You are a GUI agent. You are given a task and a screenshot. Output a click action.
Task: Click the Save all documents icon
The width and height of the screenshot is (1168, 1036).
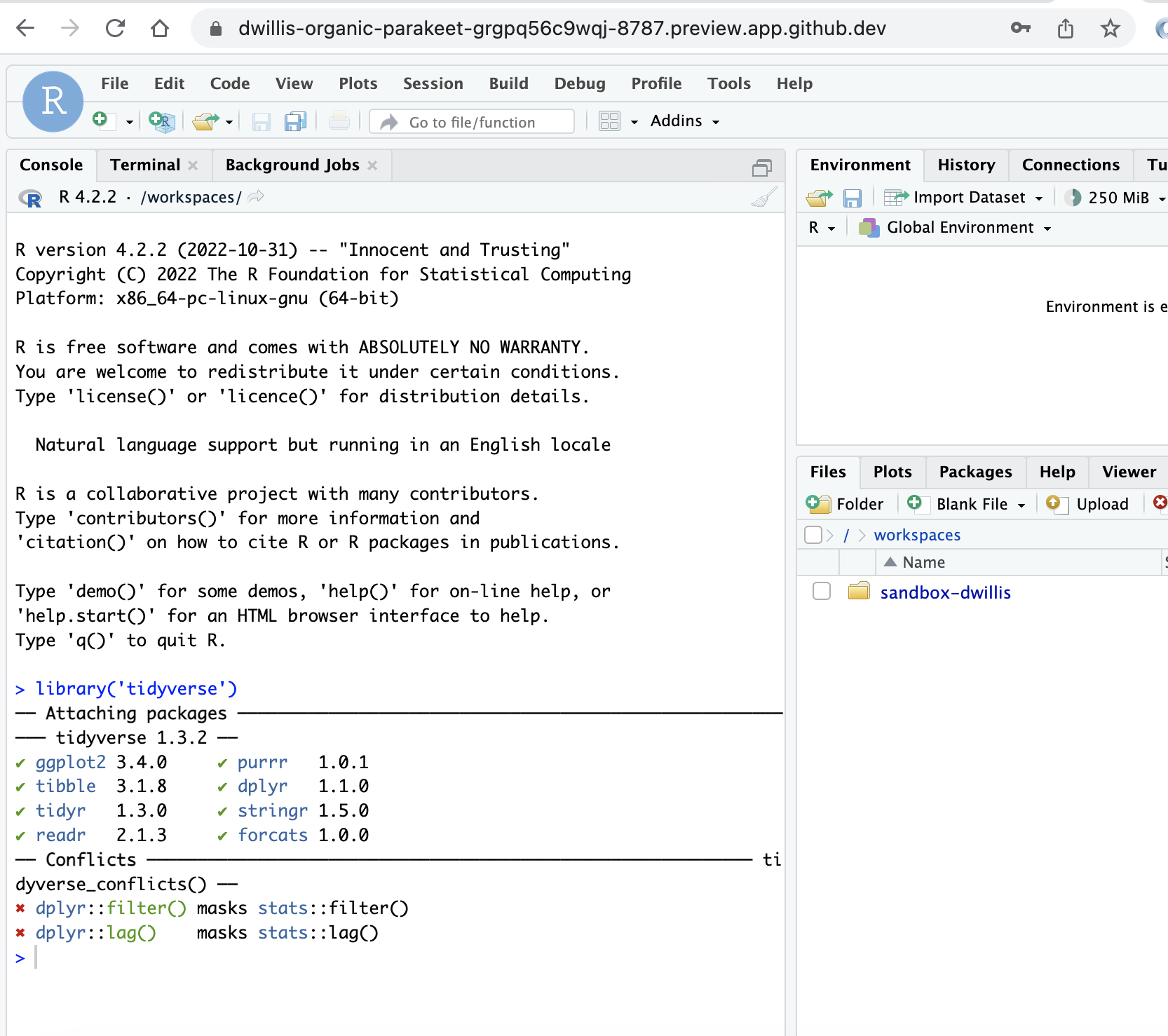tap(296, 122)
